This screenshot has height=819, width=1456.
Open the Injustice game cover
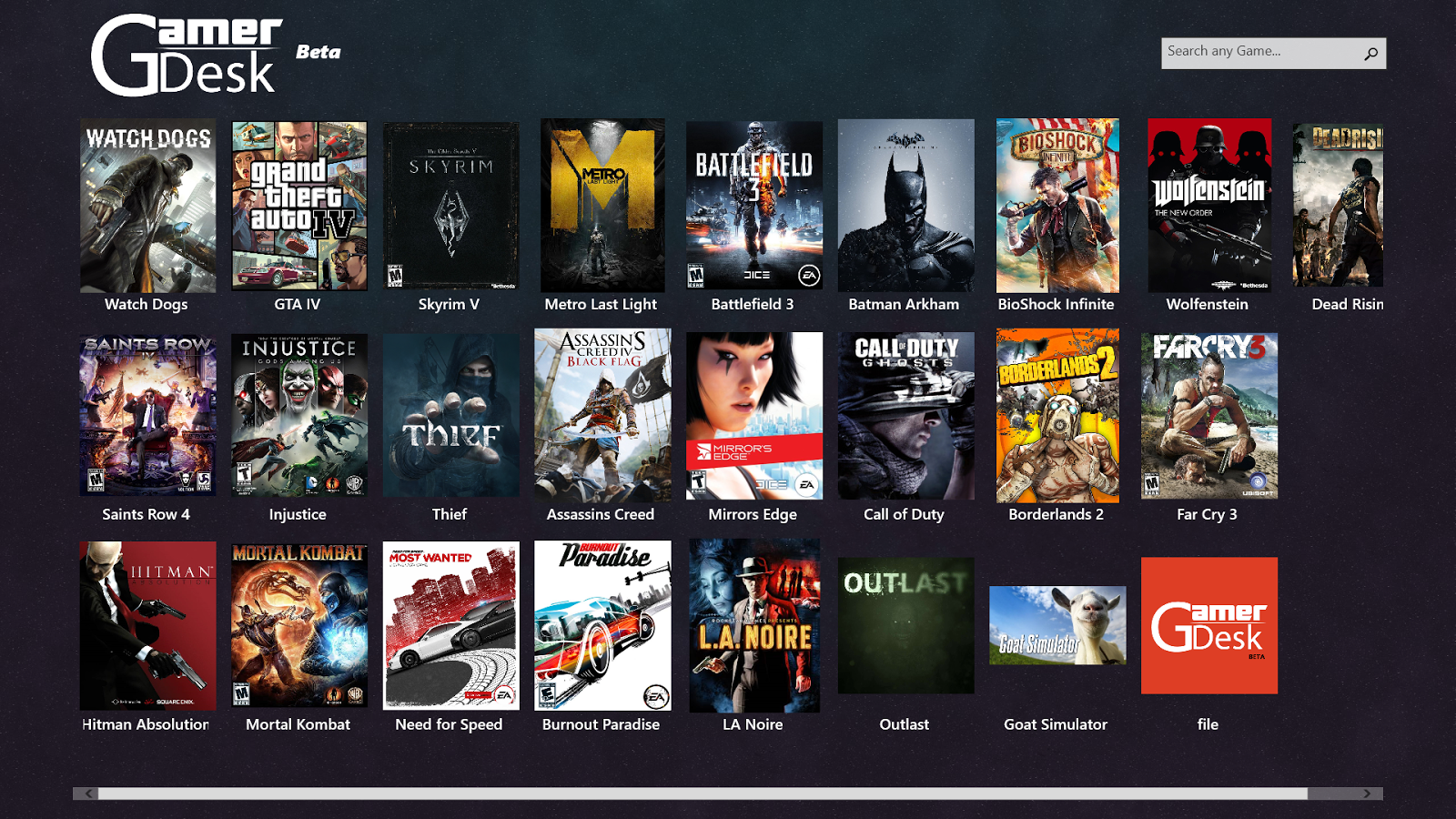[x=299, y=415]
